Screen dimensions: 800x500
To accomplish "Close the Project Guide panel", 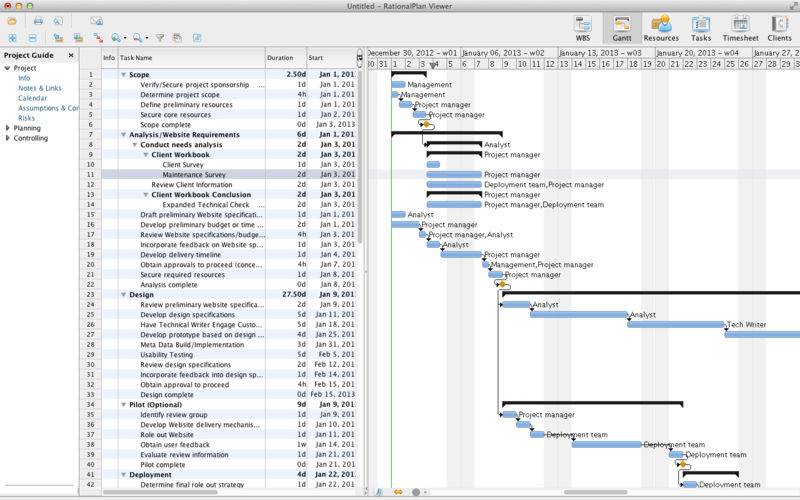I will [71, 55].
